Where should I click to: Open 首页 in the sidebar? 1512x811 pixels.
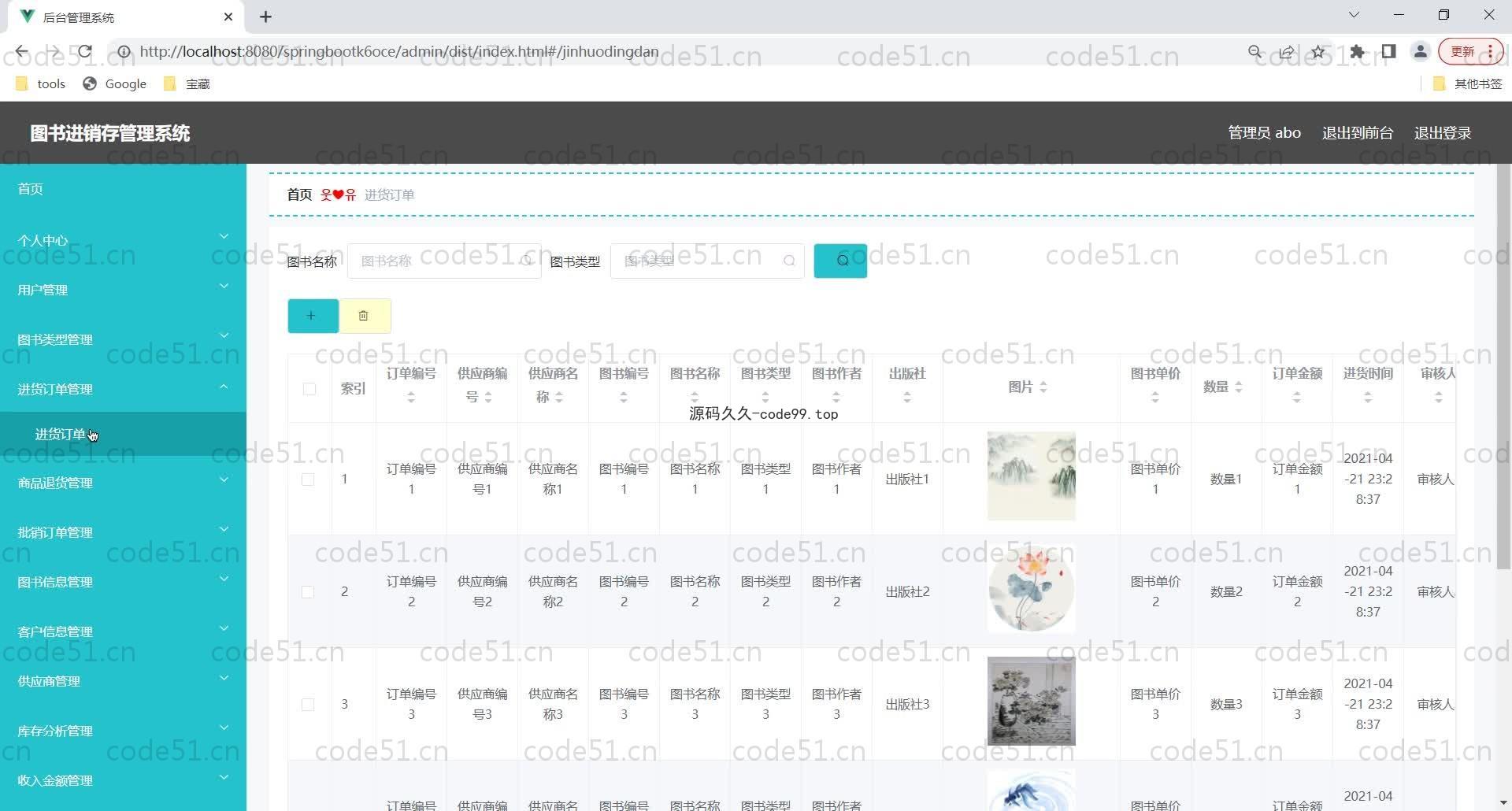coord(123,189)
